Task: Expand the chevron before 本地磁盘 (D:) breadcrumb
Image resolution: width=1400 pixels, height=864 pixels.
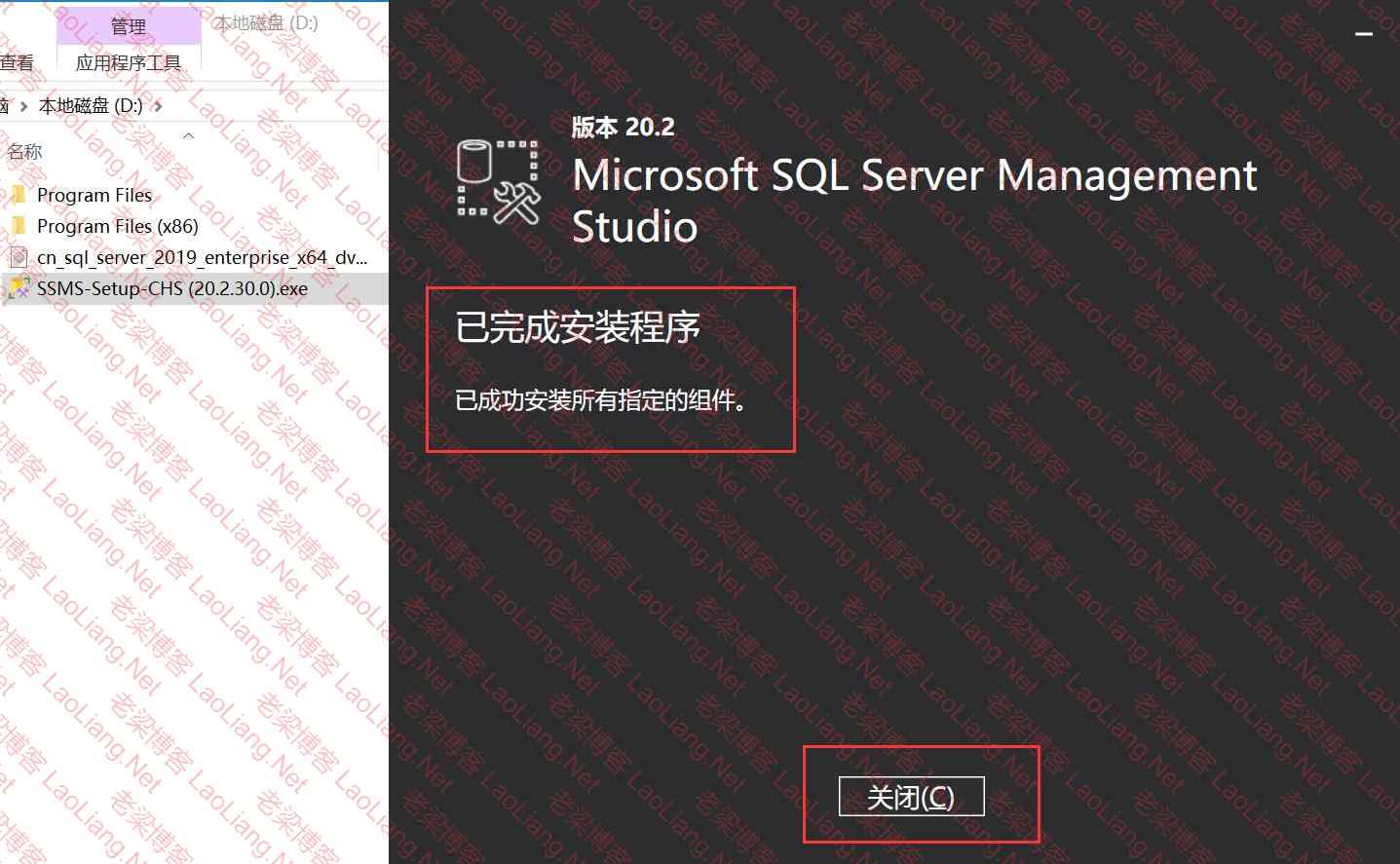Action: coord(23,106)
